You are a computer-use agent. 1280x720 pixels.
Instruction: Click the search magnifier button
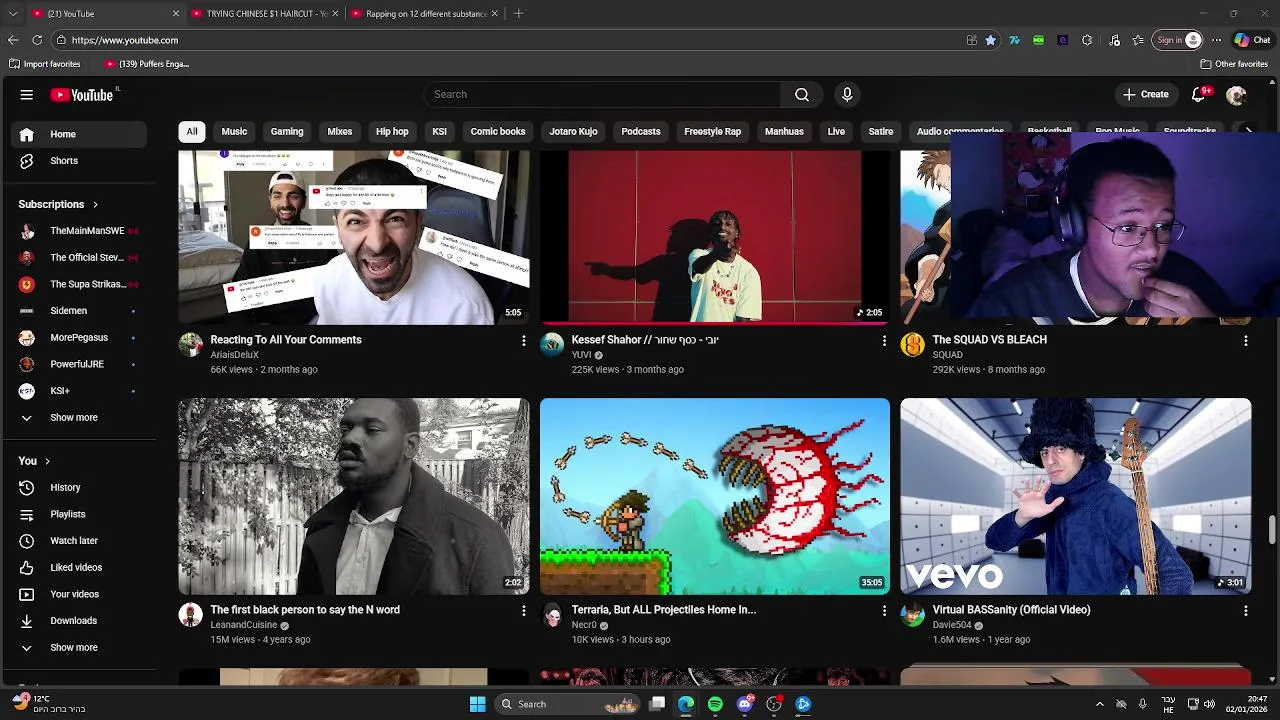802,94
